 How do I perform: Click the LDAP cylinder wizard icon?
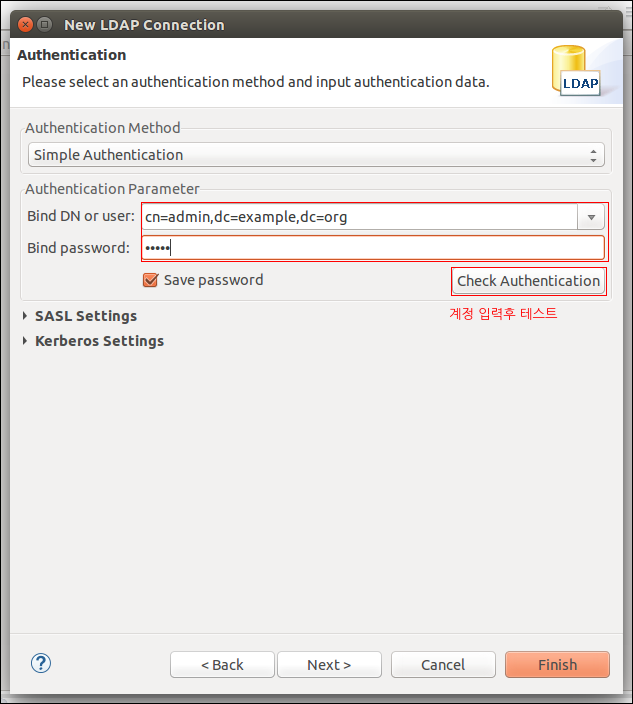click(x=576, y=71)
